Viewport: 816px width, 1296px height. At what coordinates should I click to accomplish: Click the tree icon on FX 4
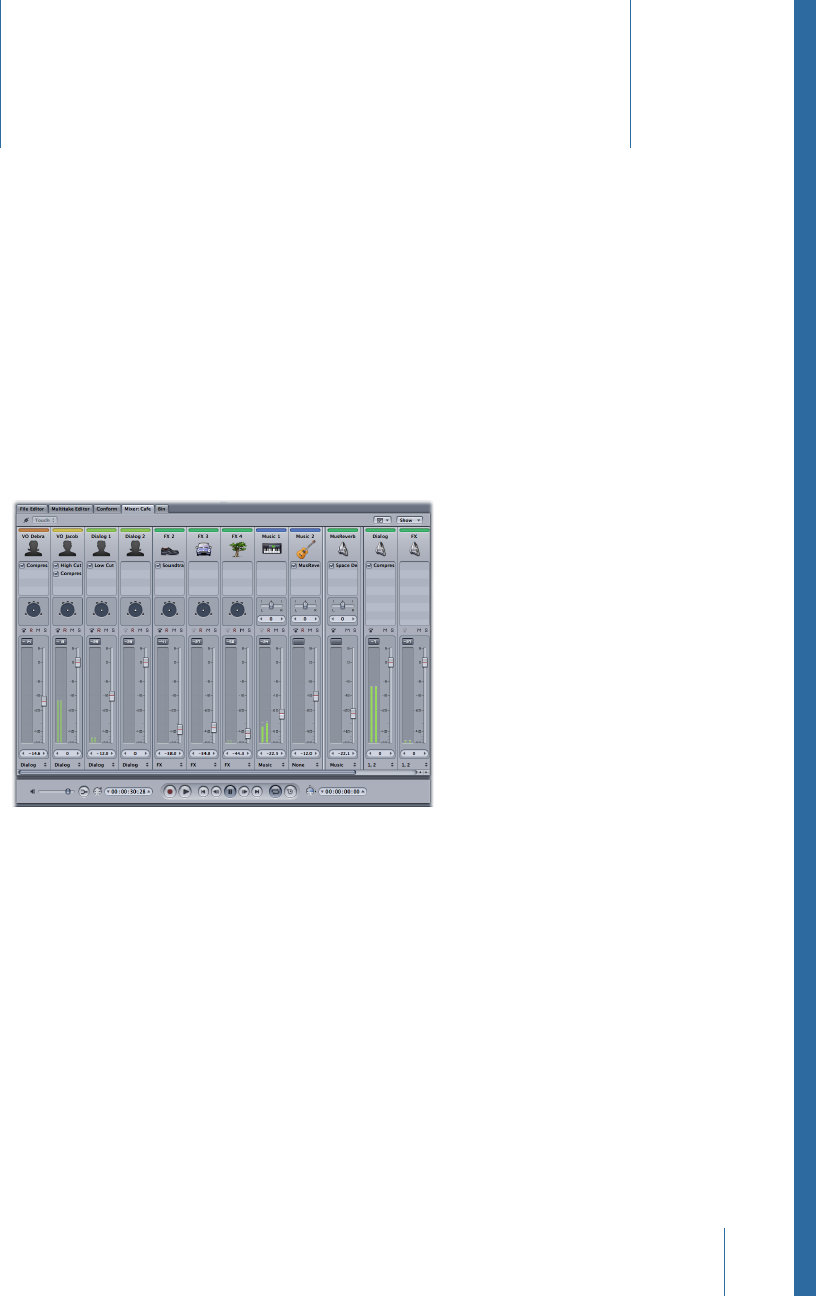coord(237,548)
